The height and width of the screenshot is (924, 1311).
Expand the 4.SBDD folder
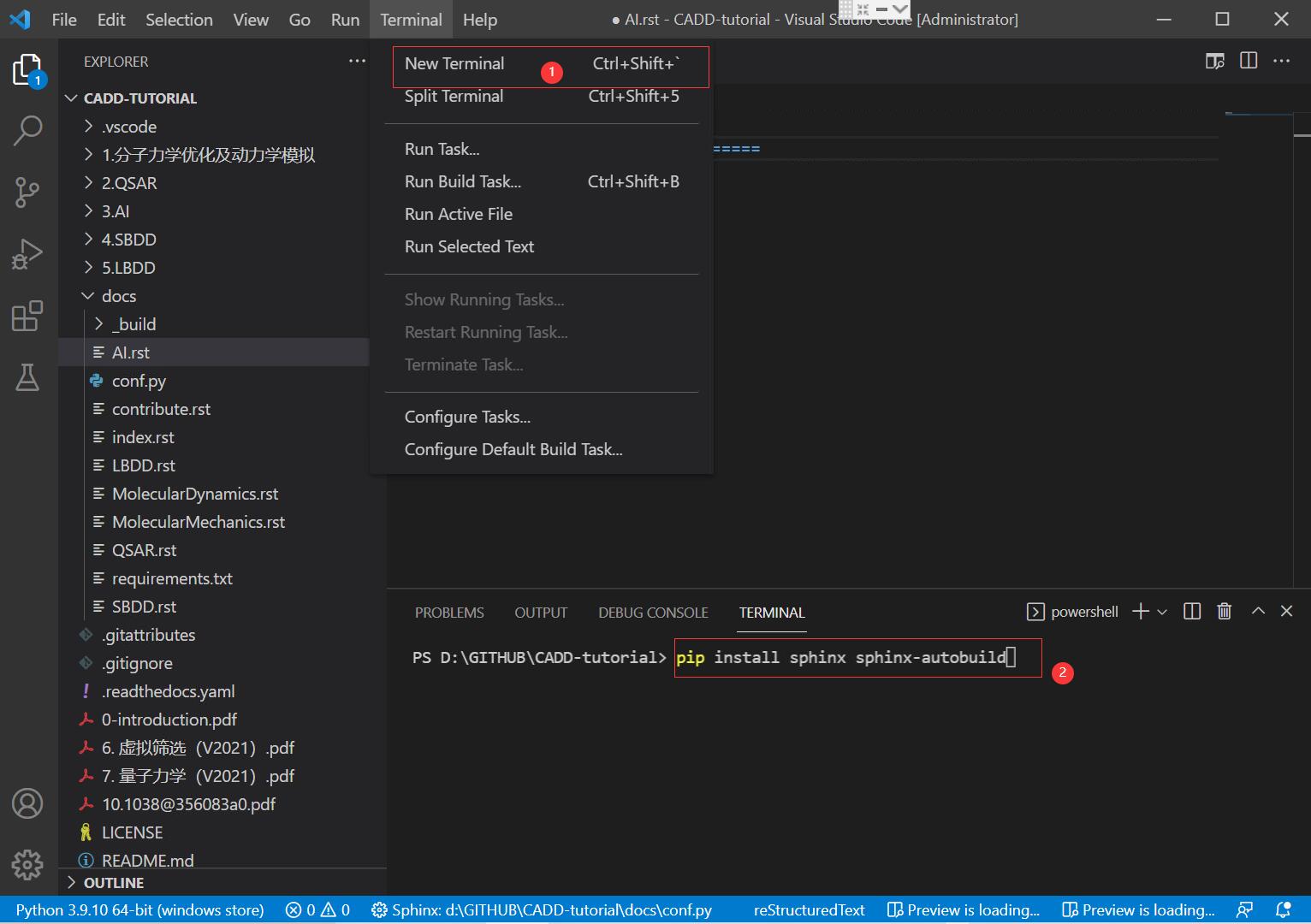(x=214, y=240)
